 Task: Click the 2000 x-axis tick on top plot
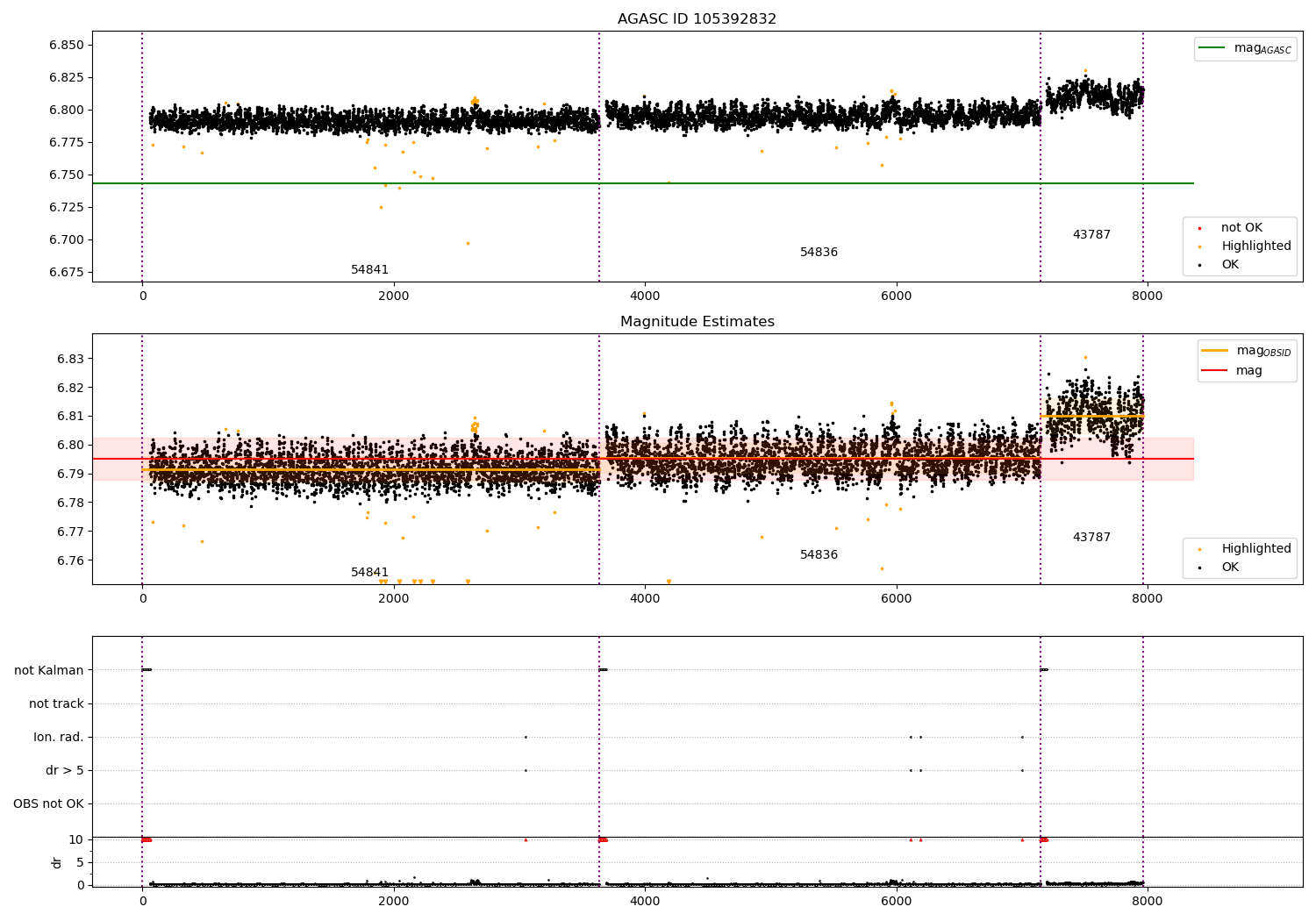pyautogui.click(x=393, y=296)
